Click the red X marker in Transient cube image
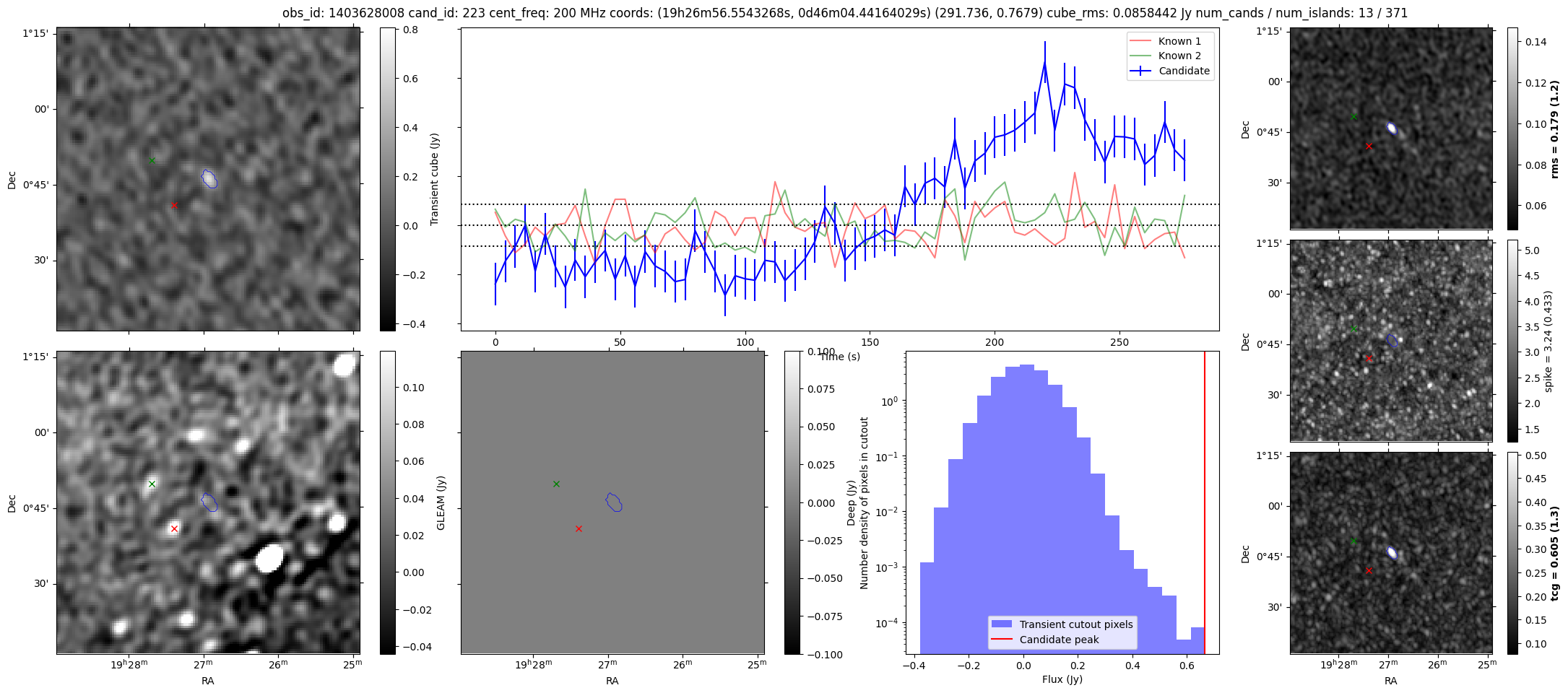Screen dimensions: 1568x693 click(x=174, y=205)
